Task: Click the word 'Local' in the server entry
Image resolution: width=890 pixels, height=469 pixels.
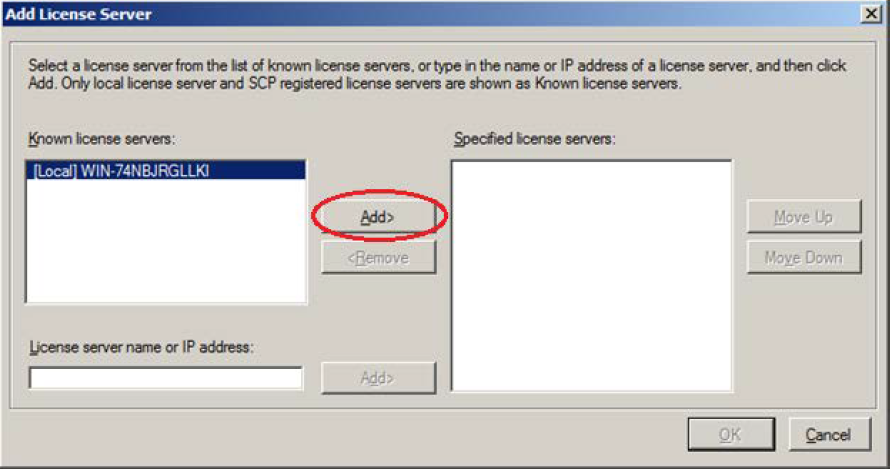Action: (55, 170)
